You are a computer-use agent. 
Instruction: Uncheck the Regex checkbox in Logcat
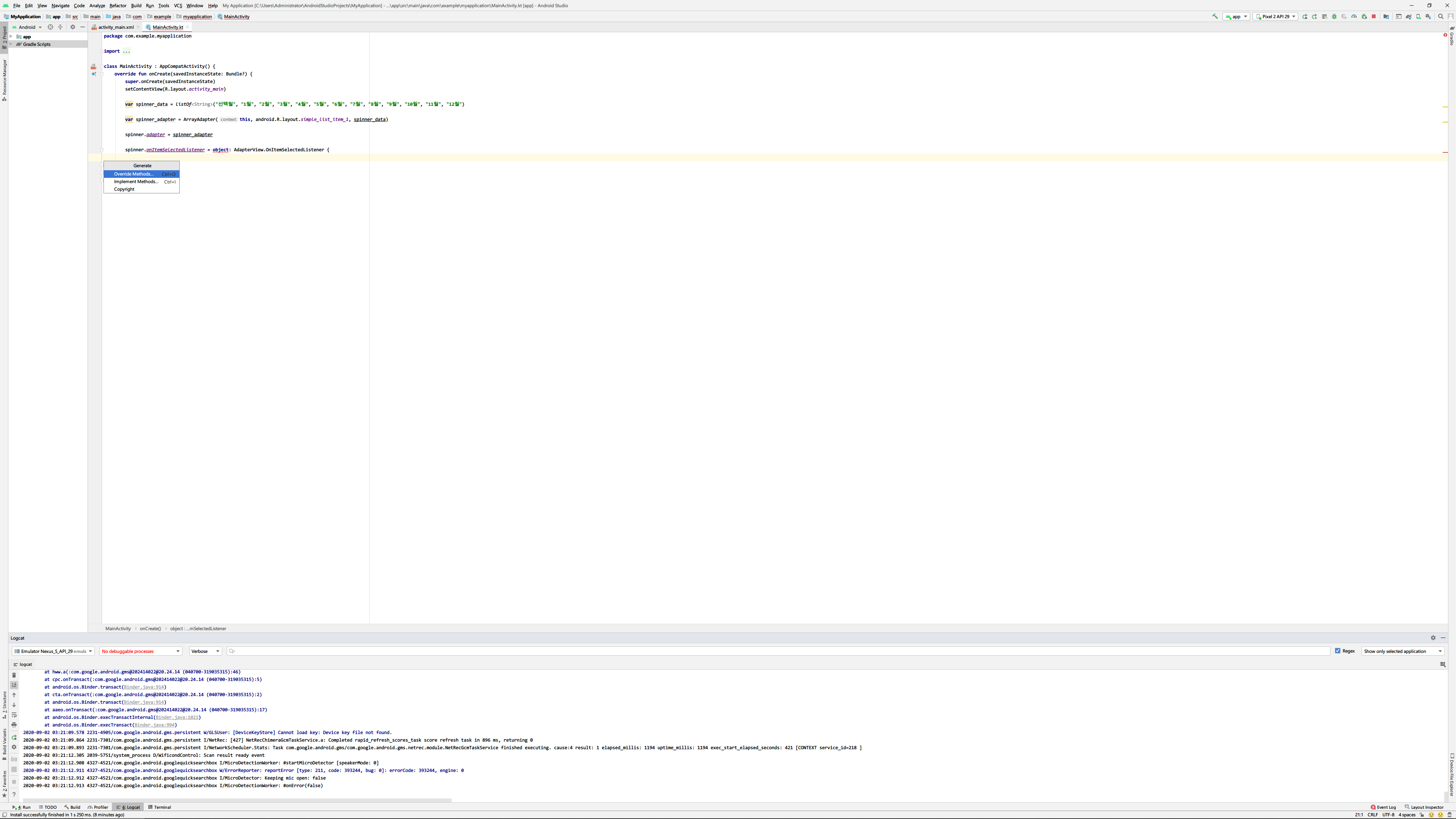pos(1338,651)
